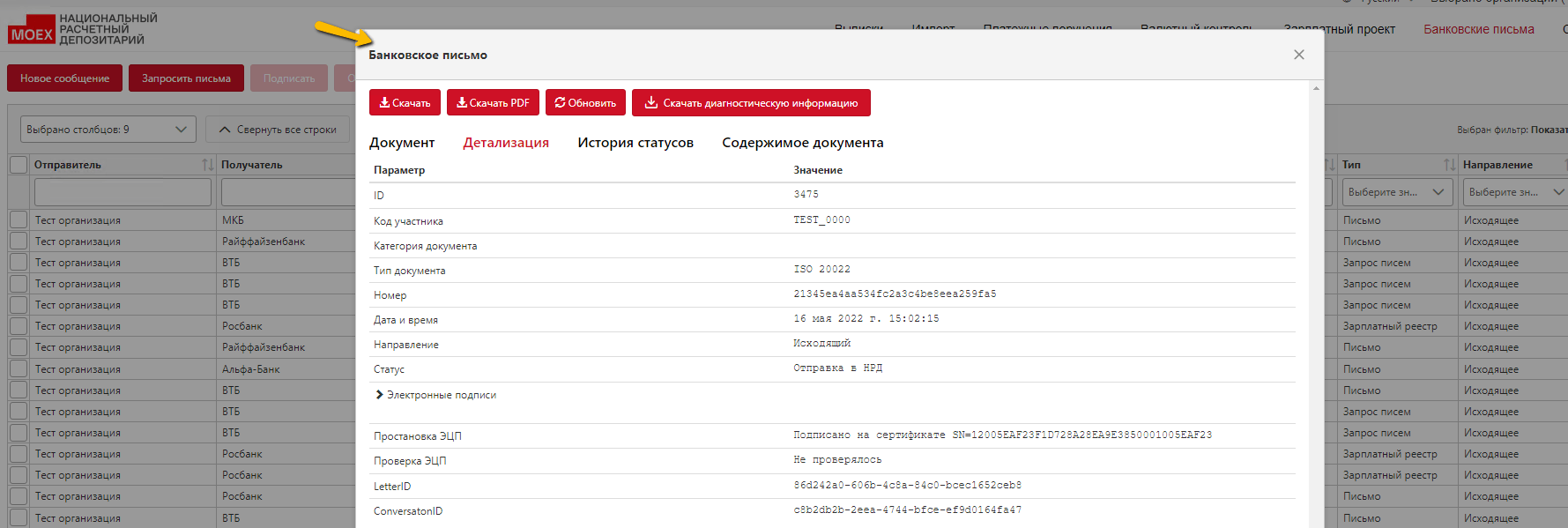The height and width of the screenshot is (528, 1568).
Task: Click the Не проверялось value
Action: (x=836, y=460)
